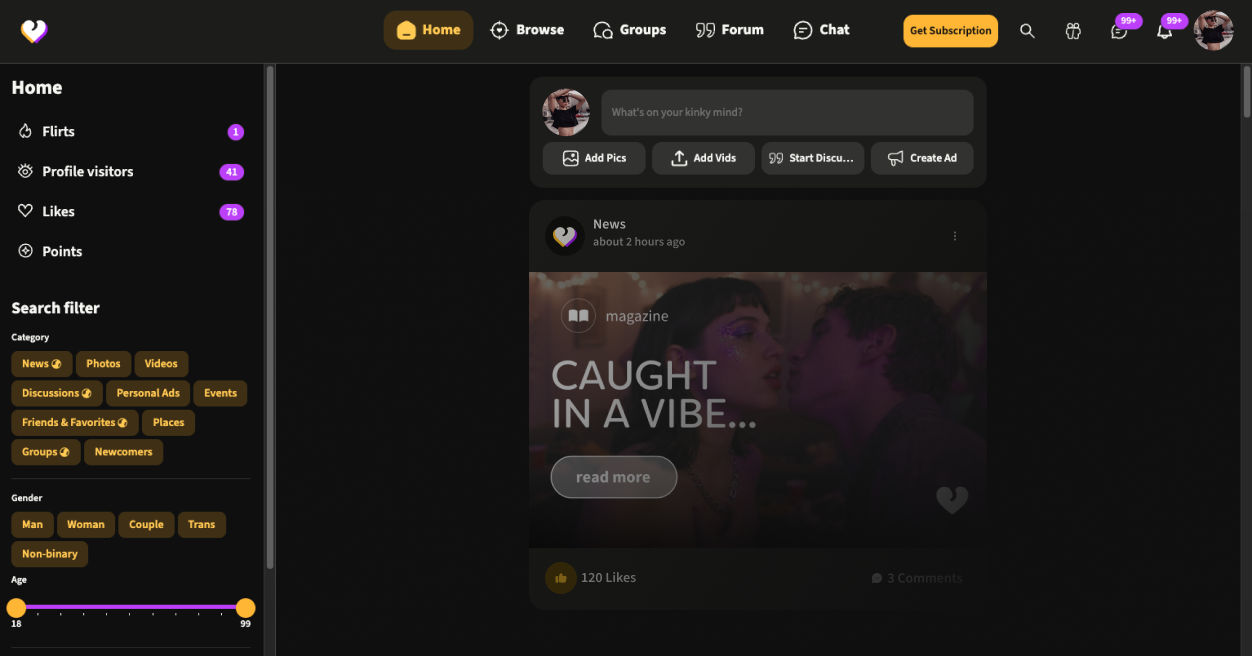Like the news post with thumbs-up
Screen dimensions: 1252x656
pyautogui.click(x=561, y=578)
